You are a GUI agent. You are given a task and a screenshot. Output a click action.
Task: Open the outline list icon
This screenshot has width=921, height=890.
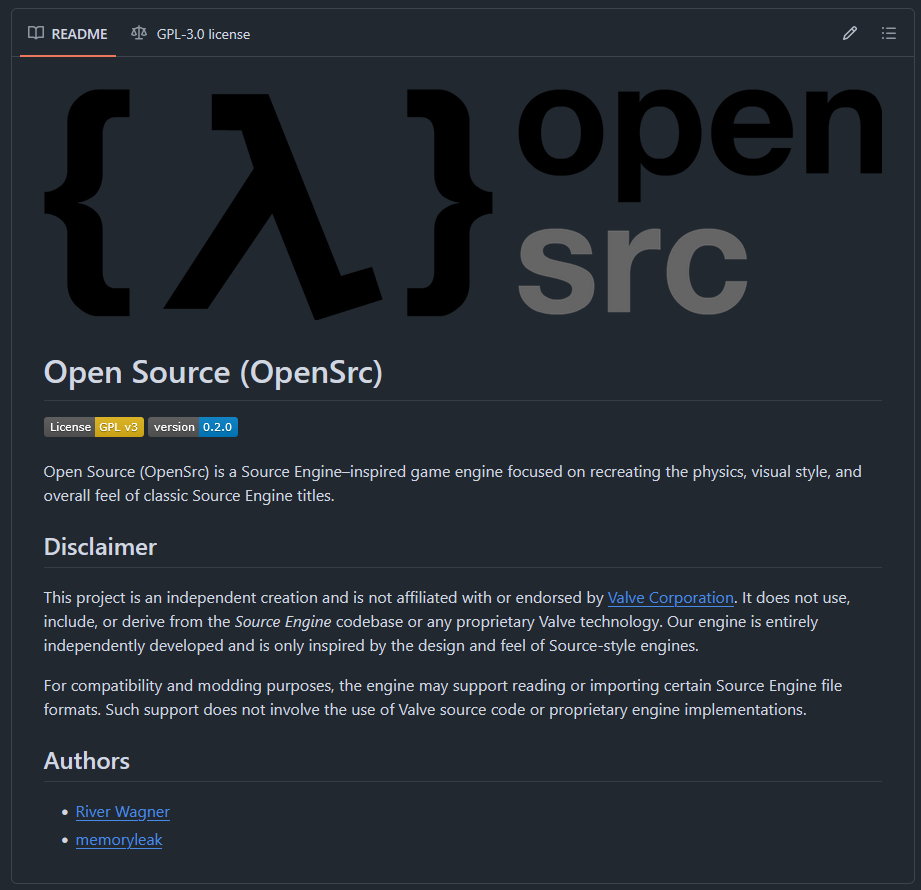coord(888,33)
